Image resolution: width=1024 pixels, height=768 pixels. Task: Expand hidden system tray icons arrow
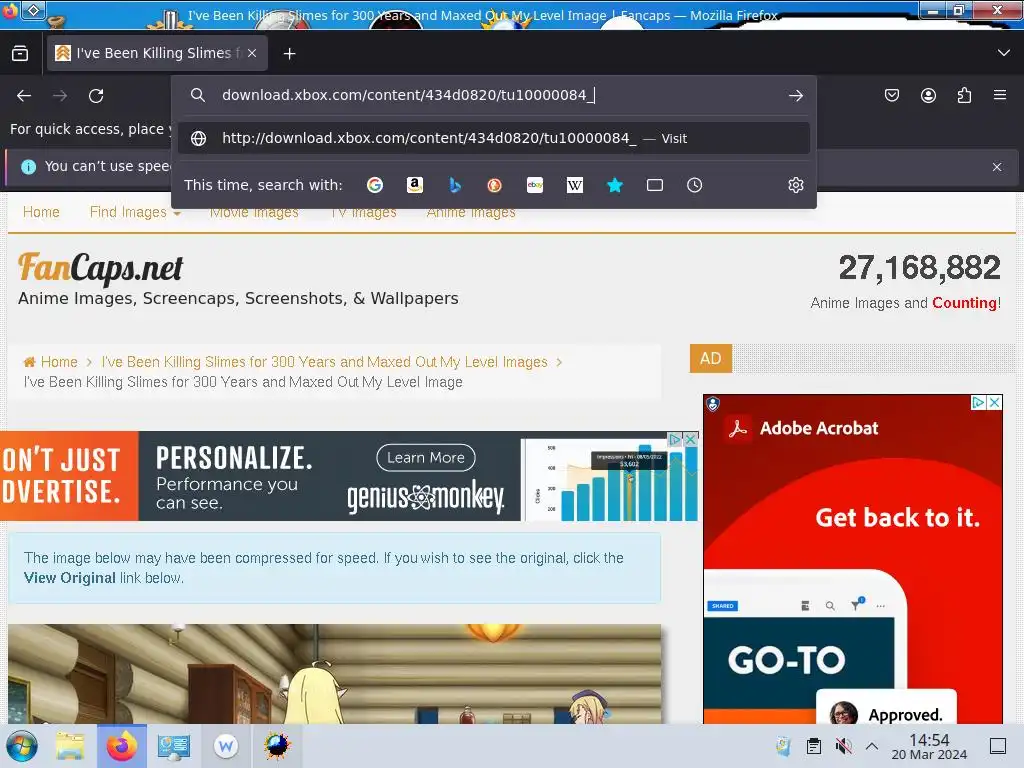[872, 746]
